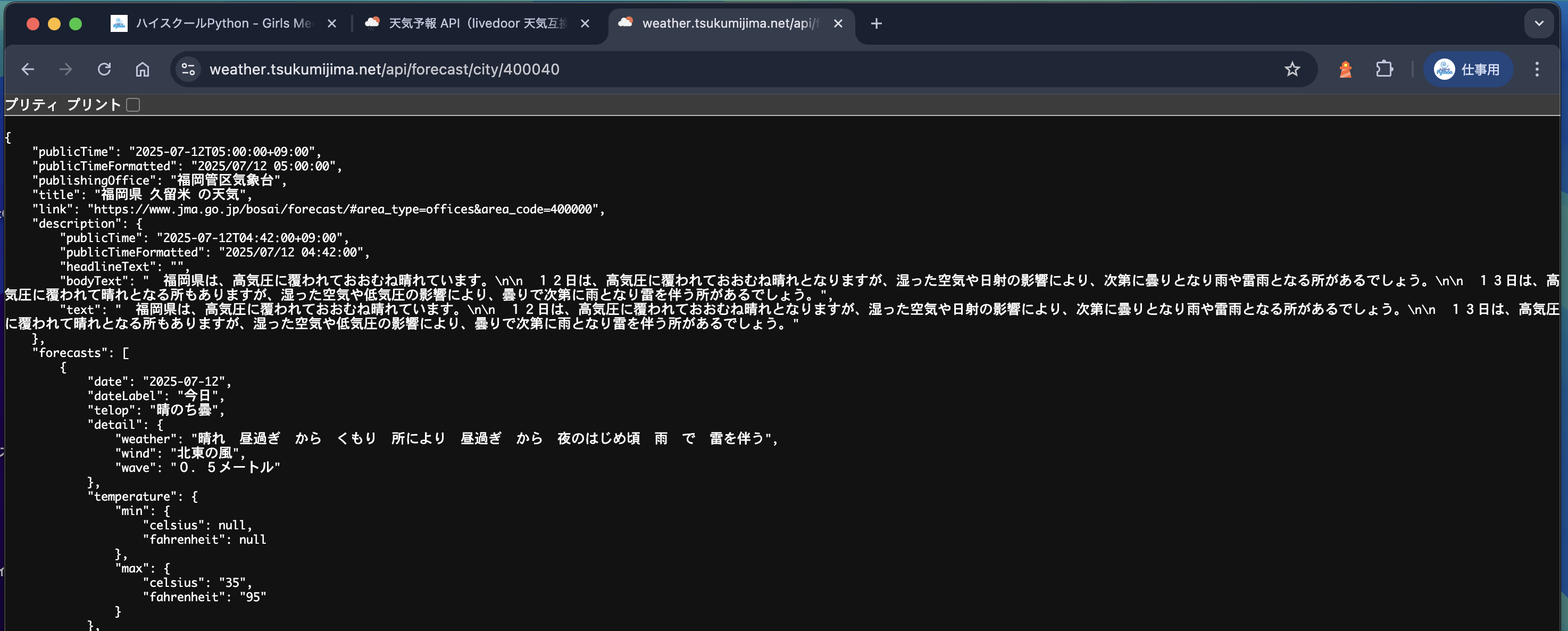Click the green fullscreen window button
The image size is (1568, 631).
click(x=76, y=24)
